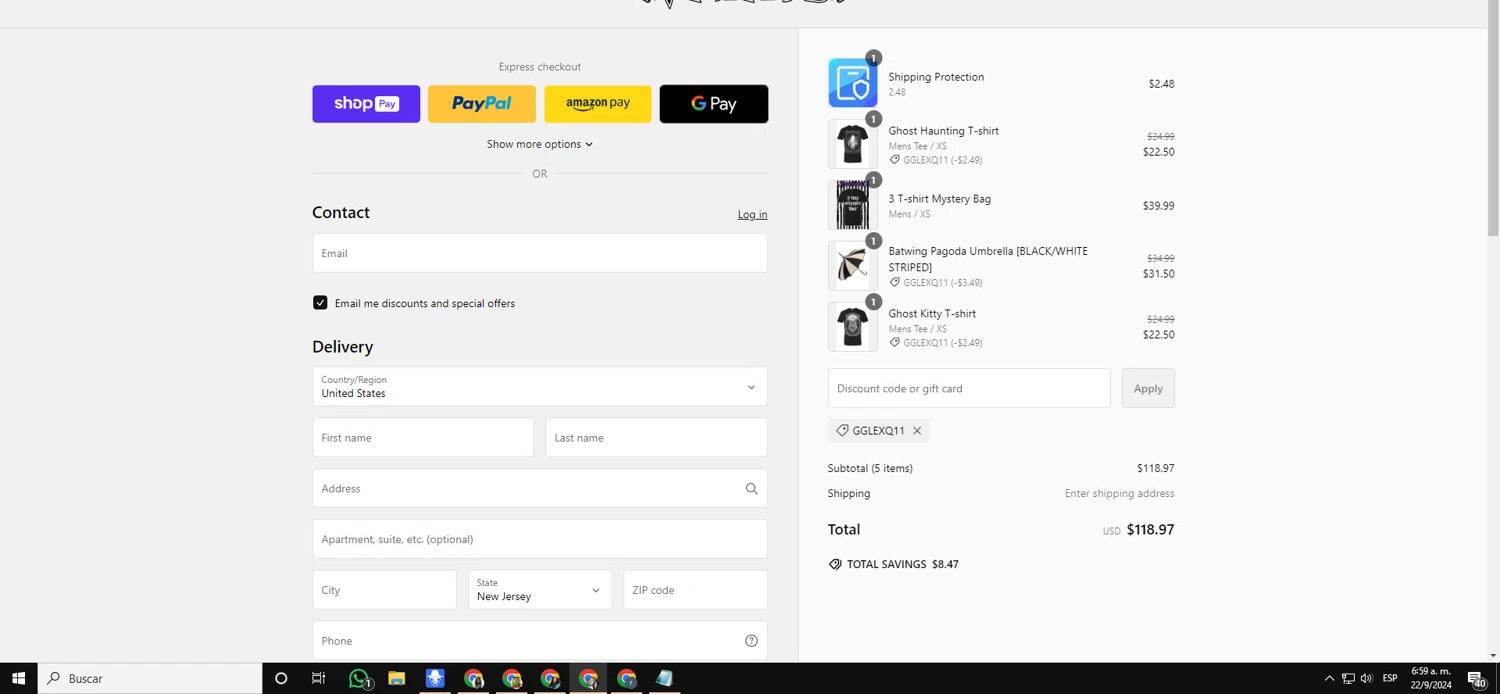Click the Email input field
Viewport: 1500px width, 694px height.
click(539, 253)
